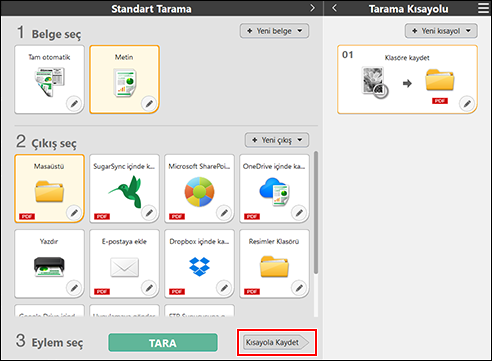
Task: Choose E-postaya ekle envelope output
Action: pyautogui.click(x=124, y=264)
